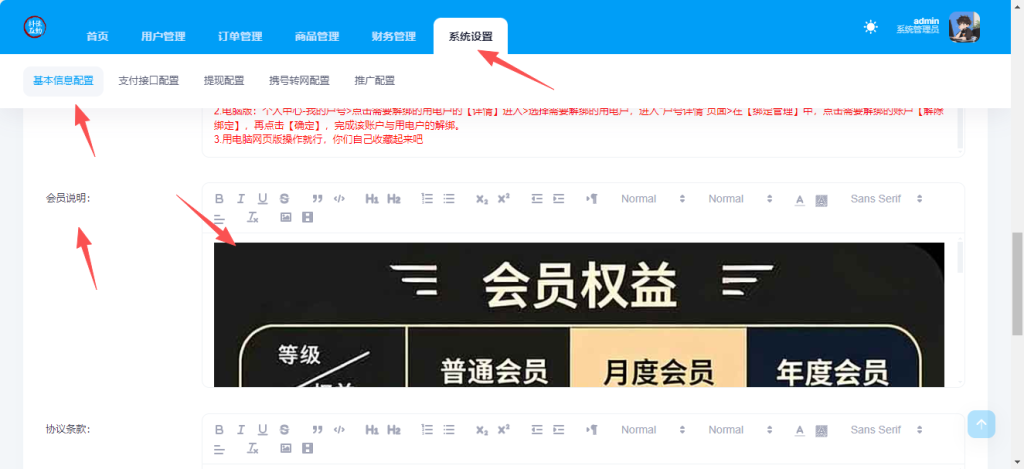1024x469 pixels.
Task: Create bullet list in 协议条款 editor
Action: (449, 430)
